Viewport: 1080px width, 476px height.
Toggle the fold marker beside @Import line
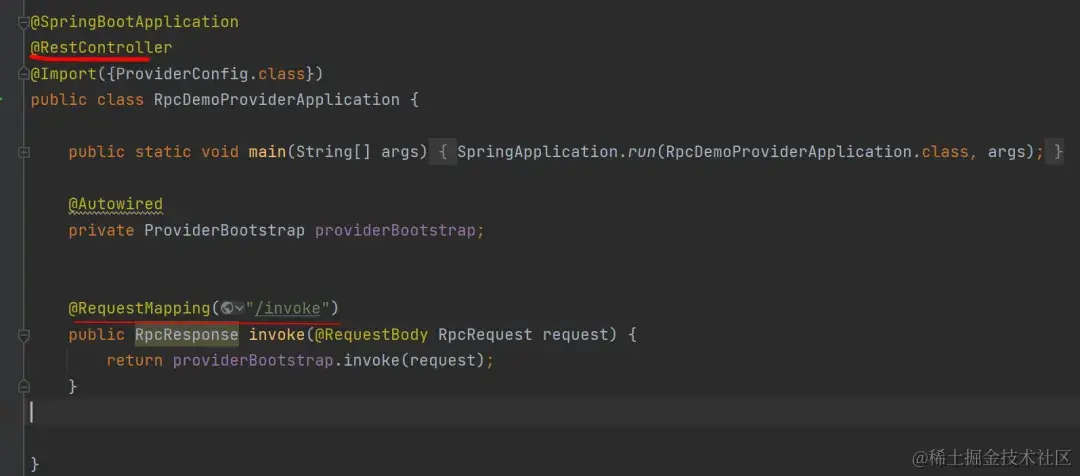coord(24,74)
